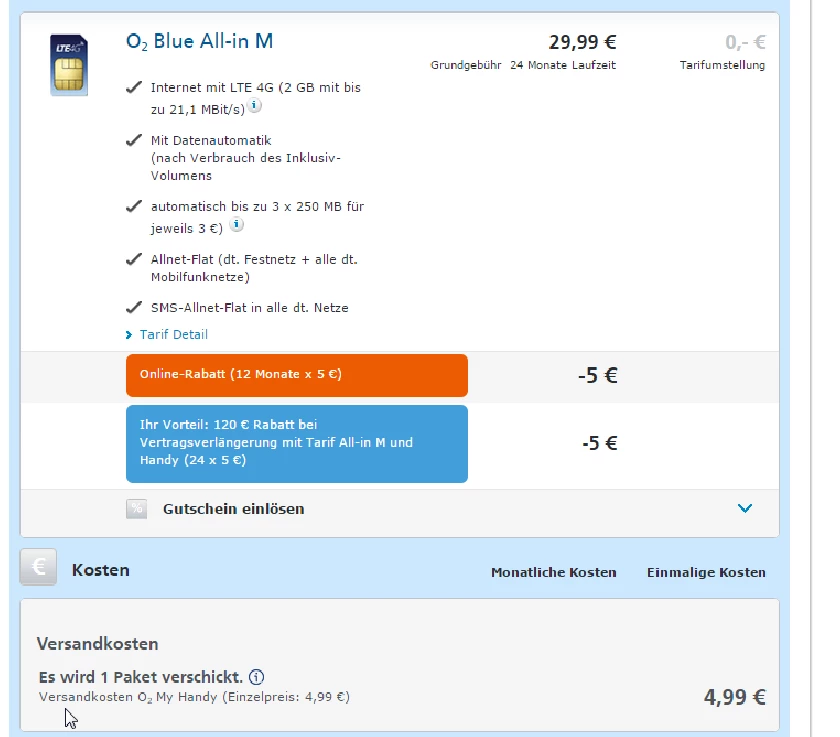Screen dimensions: 840x737
Task: Expand the Gutschein einlösen chevron arrow
Action: click(744, 508)
